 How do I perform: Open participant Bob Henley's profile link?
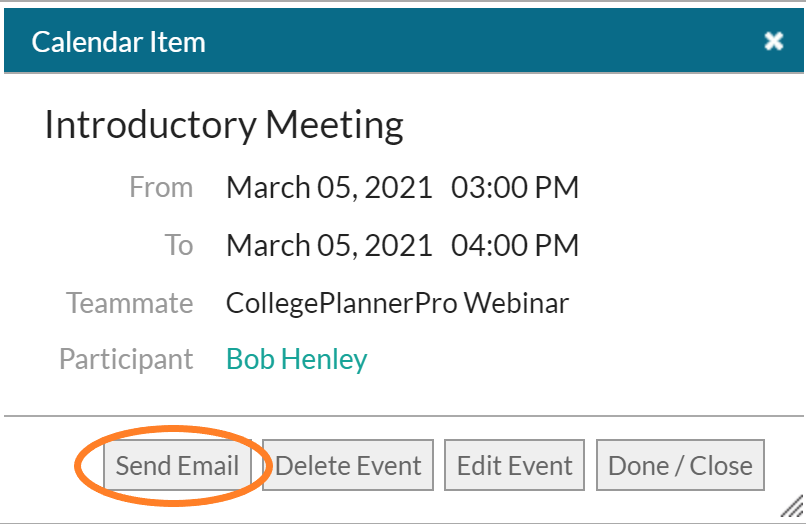(297, 359)
